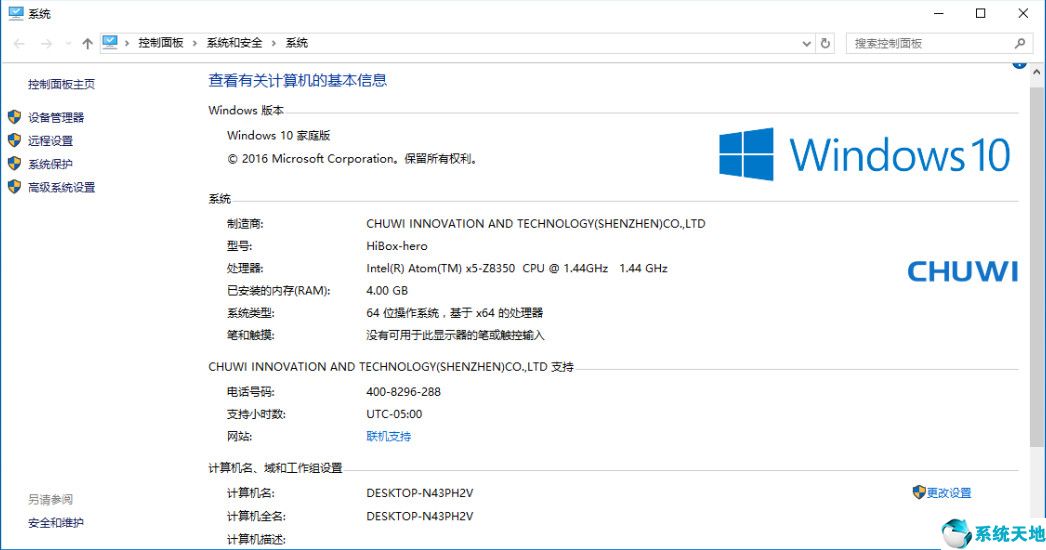
Task: Open 设备管理器 from the sidebar
Action: 56,117
